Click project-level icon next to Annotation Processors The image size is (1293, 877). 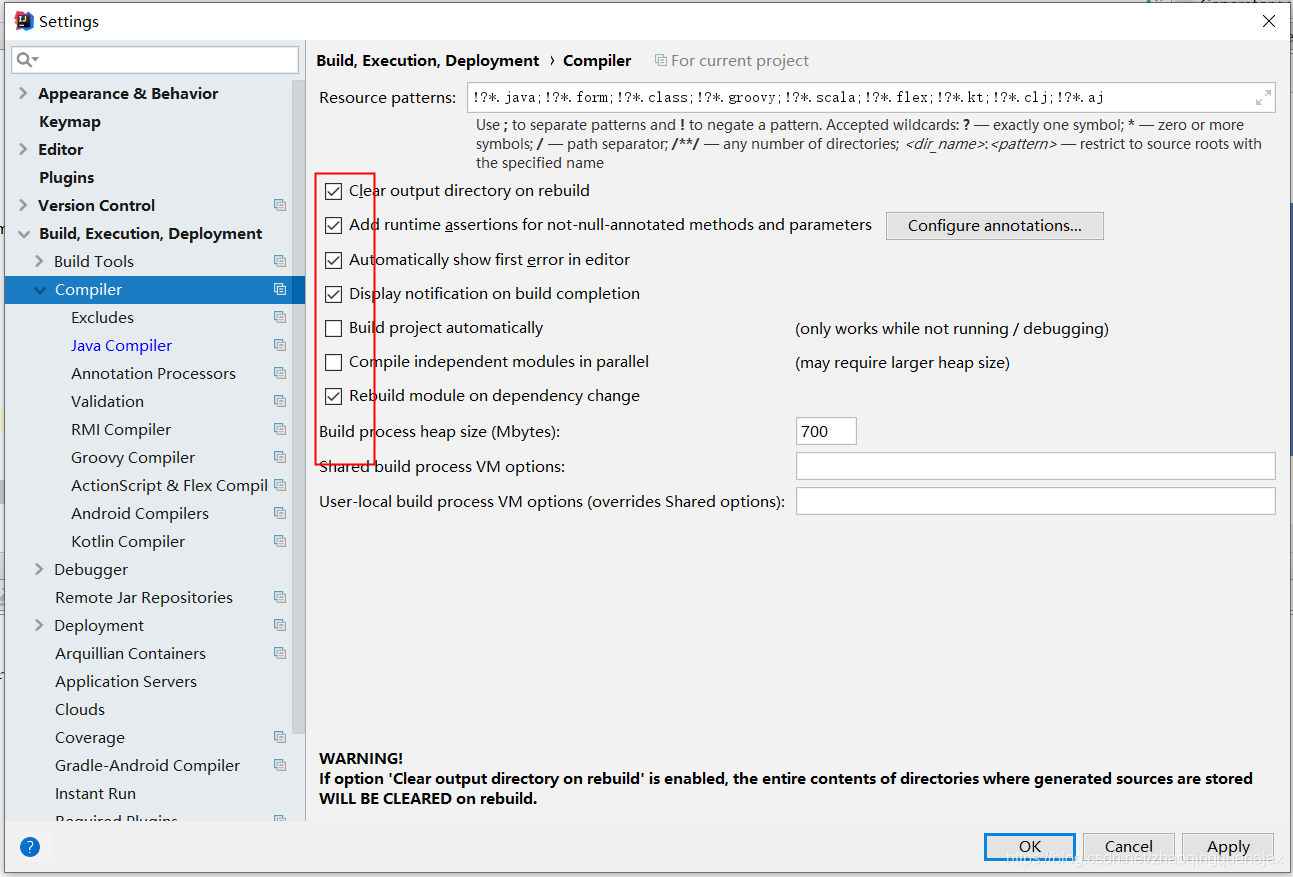pos(280,373)
